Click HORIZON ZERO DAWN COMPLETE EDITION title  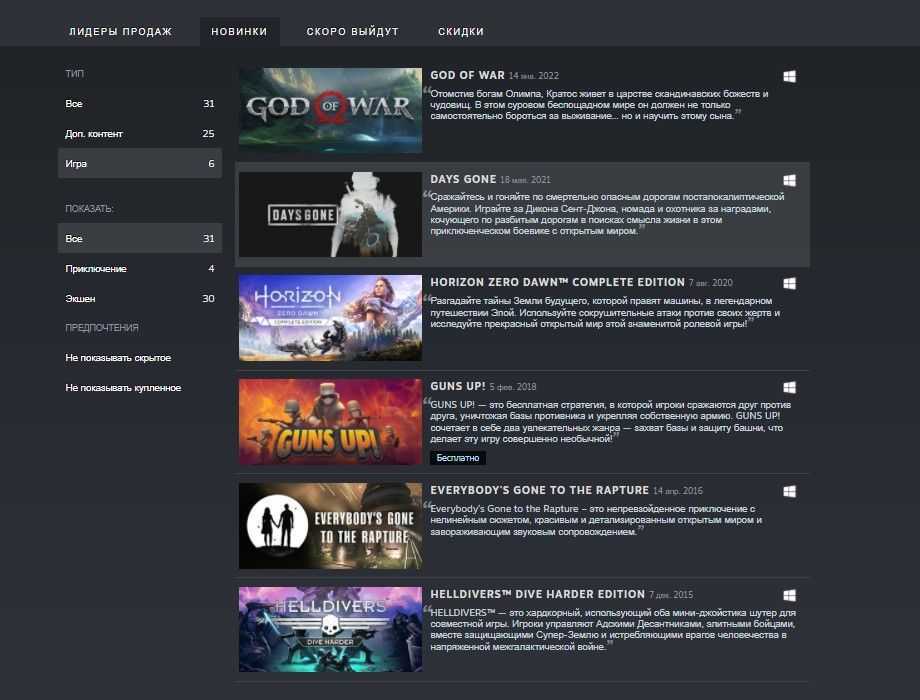pos(557,282)
